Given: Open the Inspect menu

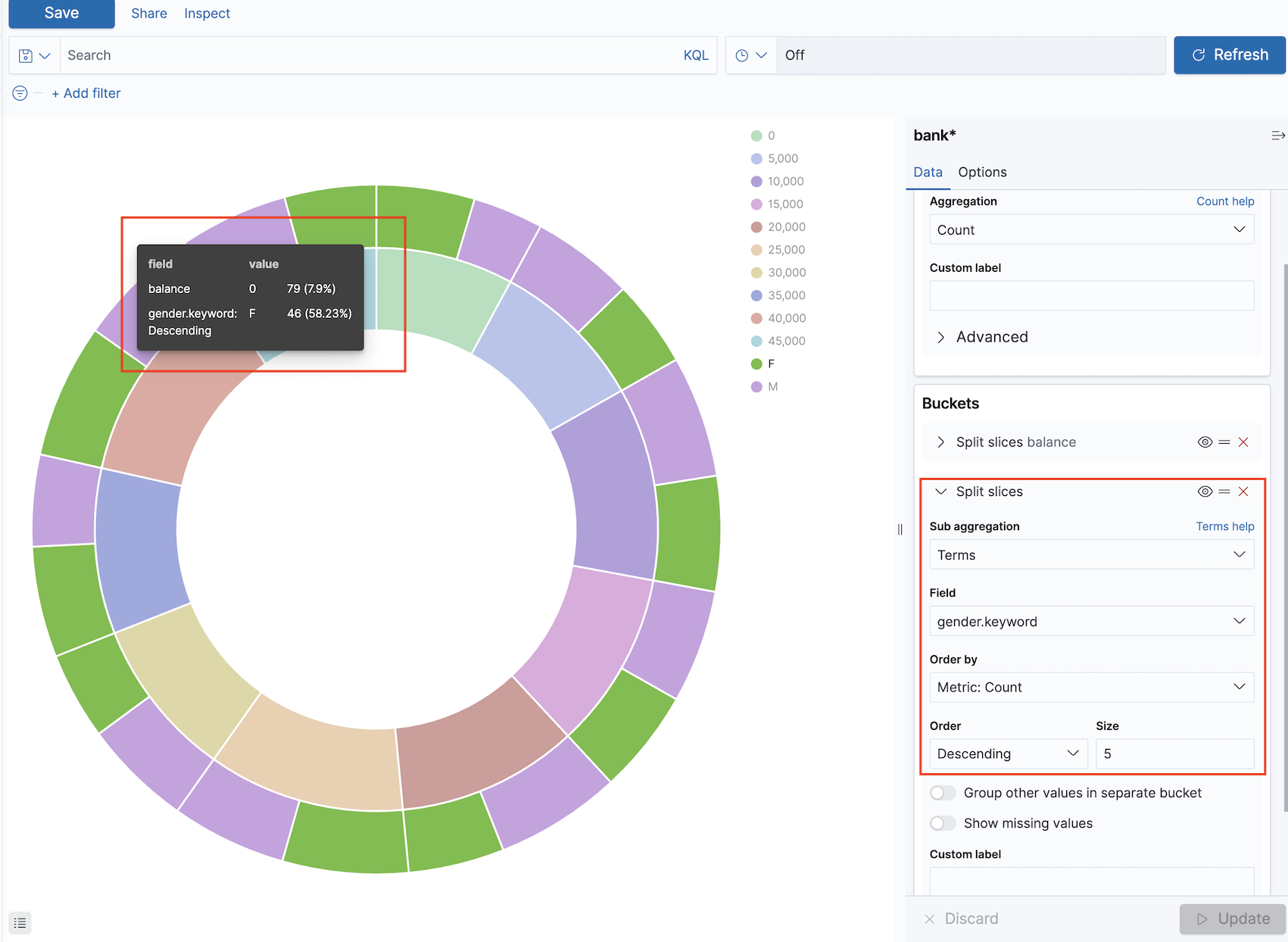Looking at the screenshot, I should (x=207, y=14).
